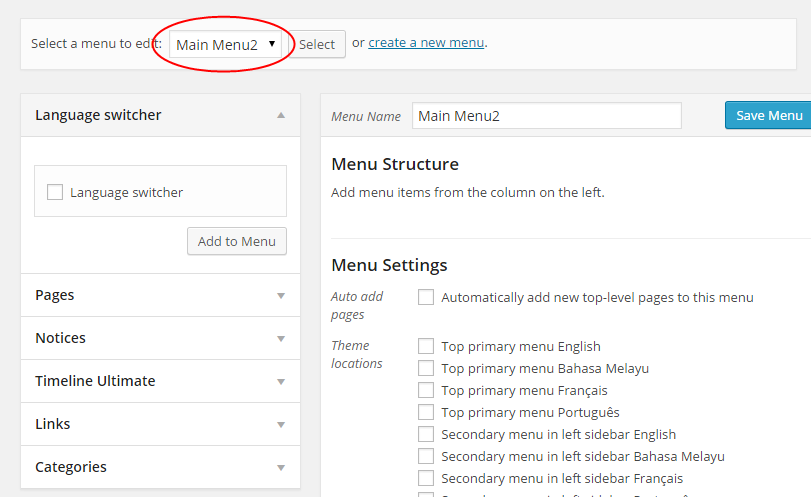Check the Language switcher checkbox
Viewport: 811px width, 497px height.
55,192
